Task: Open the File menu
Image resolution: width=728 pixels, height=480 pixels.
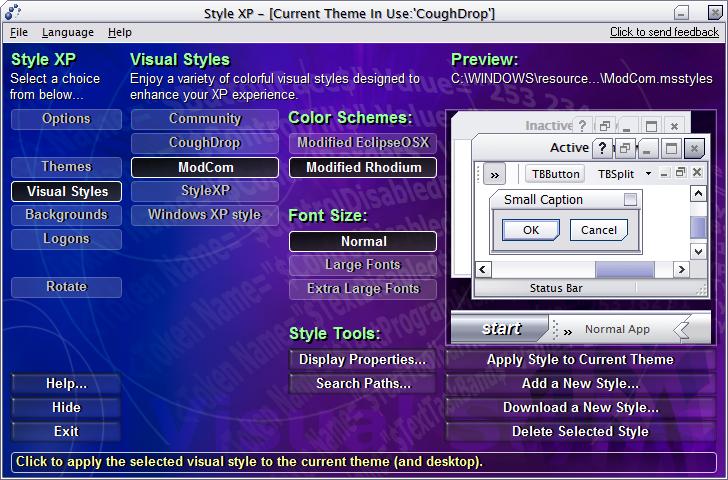Action: (19, 32)
